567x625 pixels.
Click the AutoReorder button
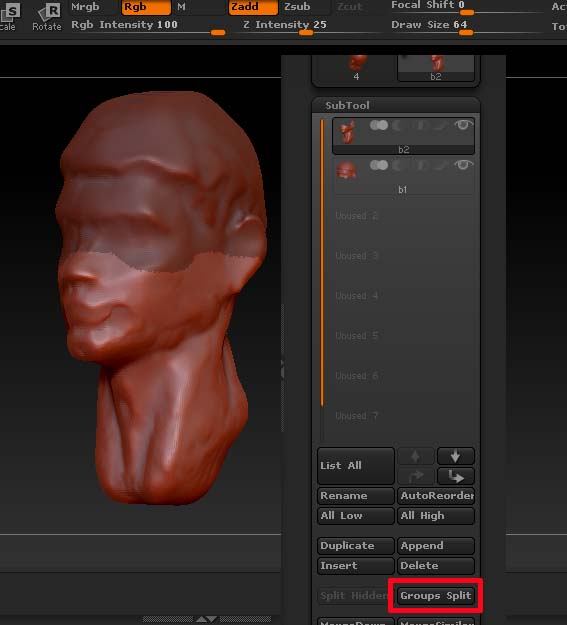point(436,496)
